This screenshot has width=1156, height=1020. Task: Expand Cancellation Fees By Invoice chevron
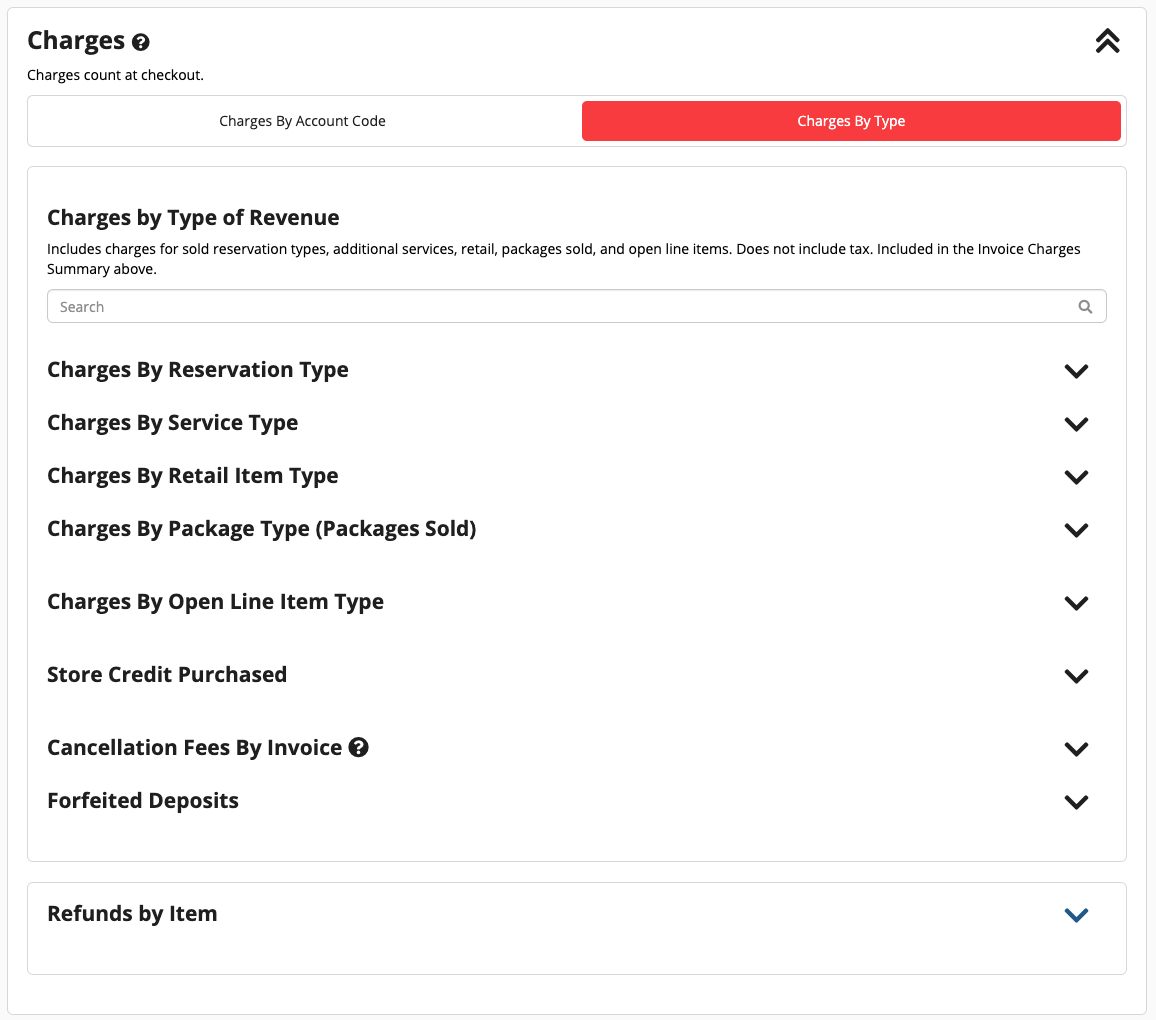point(1076,749)
